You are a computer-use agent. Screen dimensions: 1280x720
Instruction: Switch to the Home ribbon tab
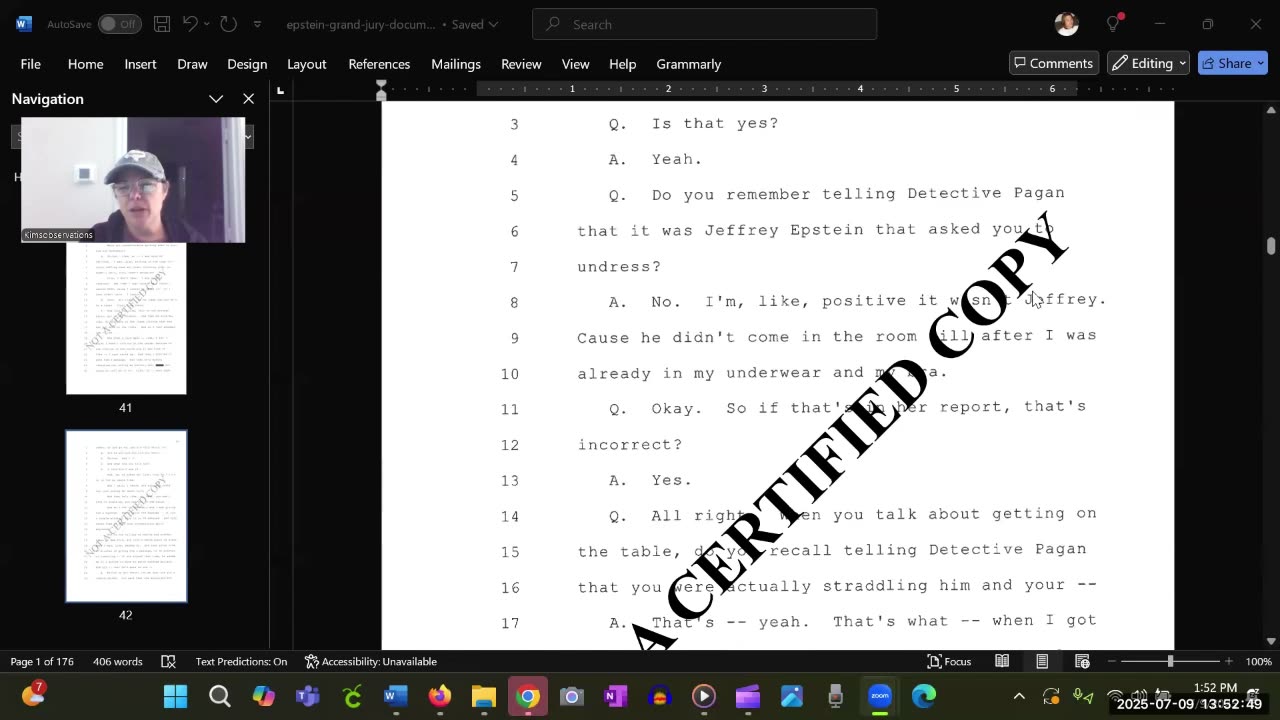(85, 63)
